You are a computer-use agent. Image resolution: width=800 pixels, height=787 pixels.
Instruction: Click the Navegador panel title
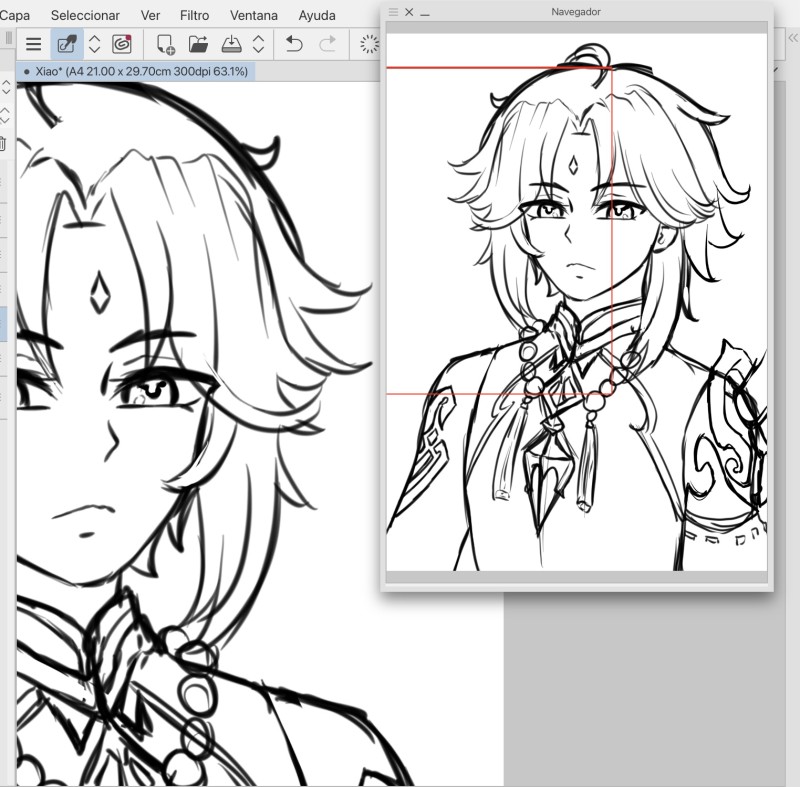click(x=576, y=12)
